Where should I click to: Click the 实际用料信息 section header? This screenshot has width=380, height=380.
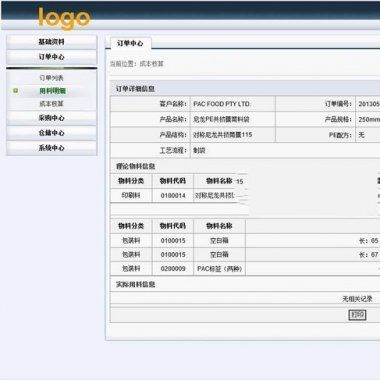click(135, 284)
